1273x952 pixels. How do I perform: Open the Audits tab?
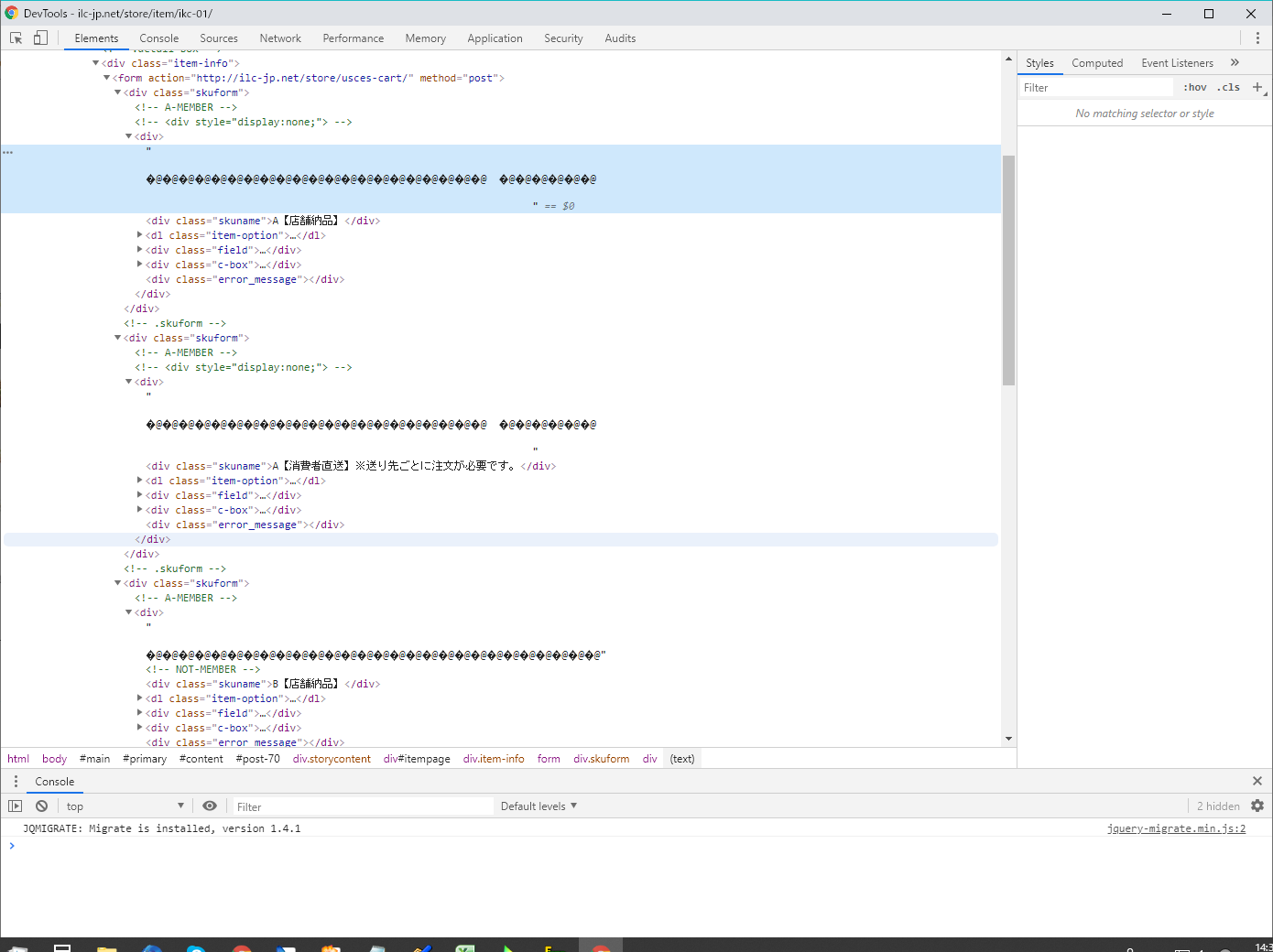pos(620,38)
